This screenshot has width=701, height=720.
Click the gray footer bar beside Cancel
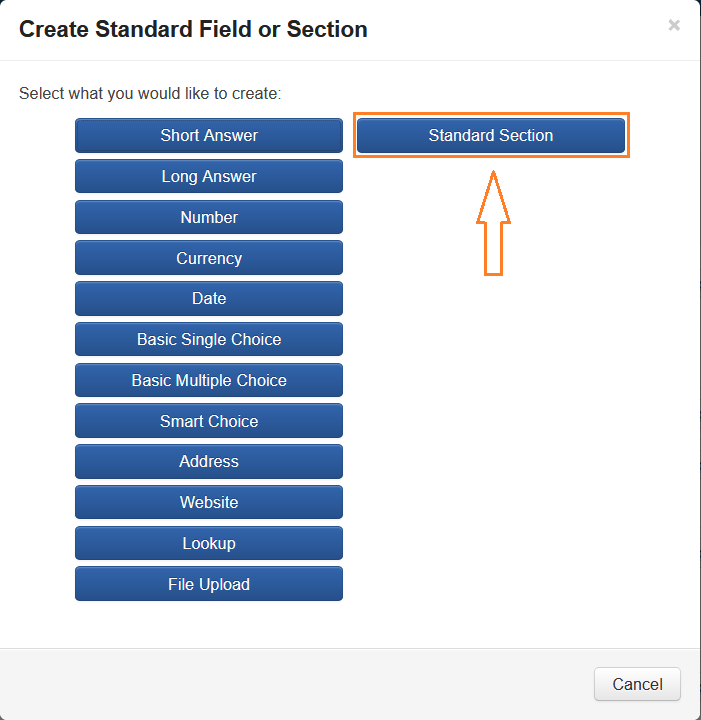pyautogui.click(x=300, y=684)
